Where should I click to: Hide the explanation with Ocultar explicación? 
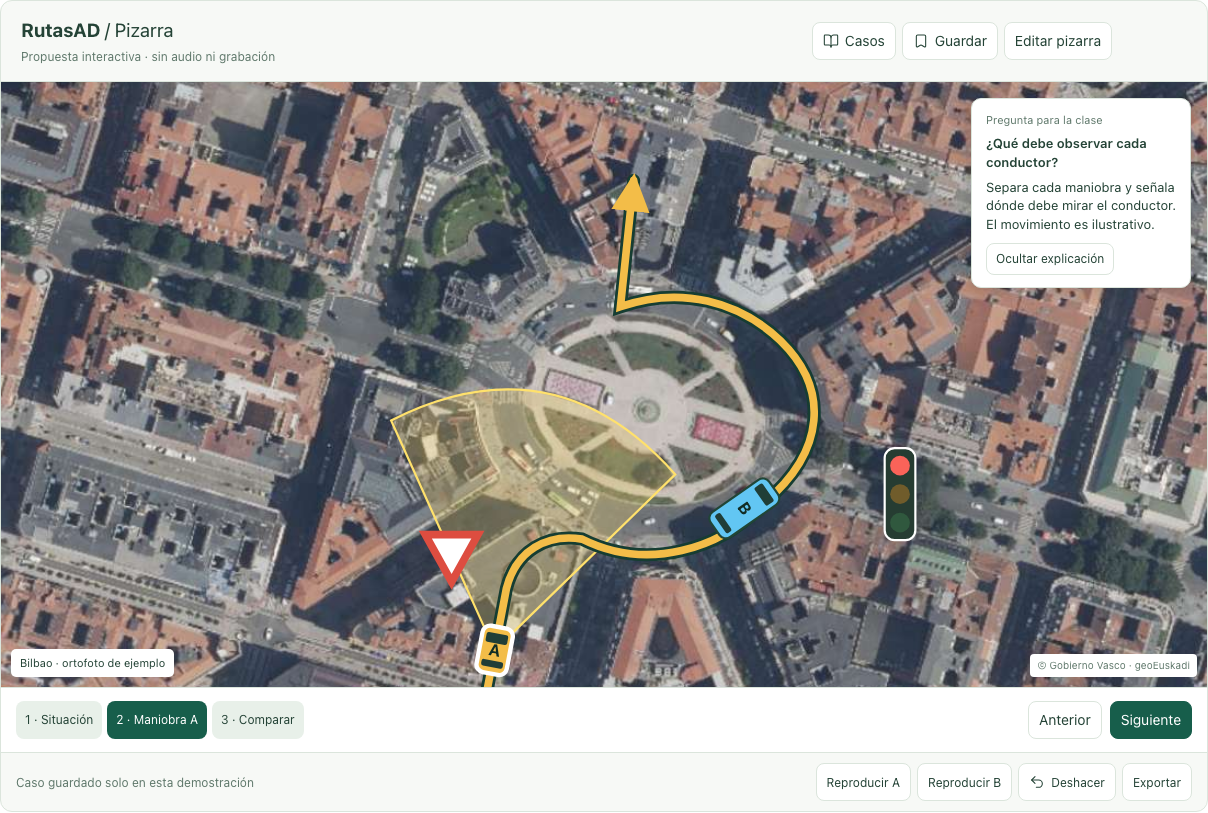point(1049,258)
